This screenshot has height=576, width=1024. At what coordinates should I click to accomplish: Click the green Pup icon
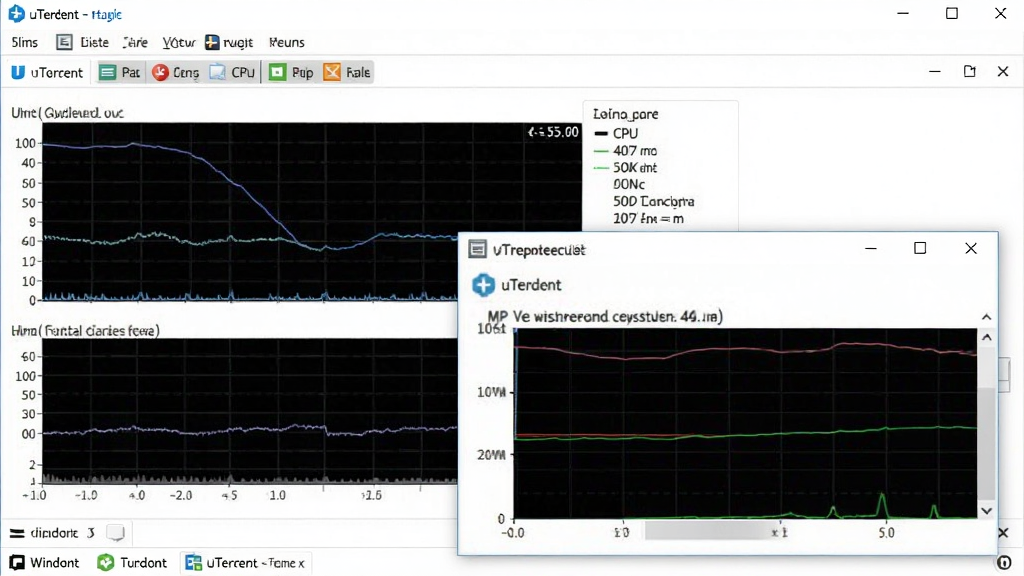pyautogui.click(x=278, y=72)
